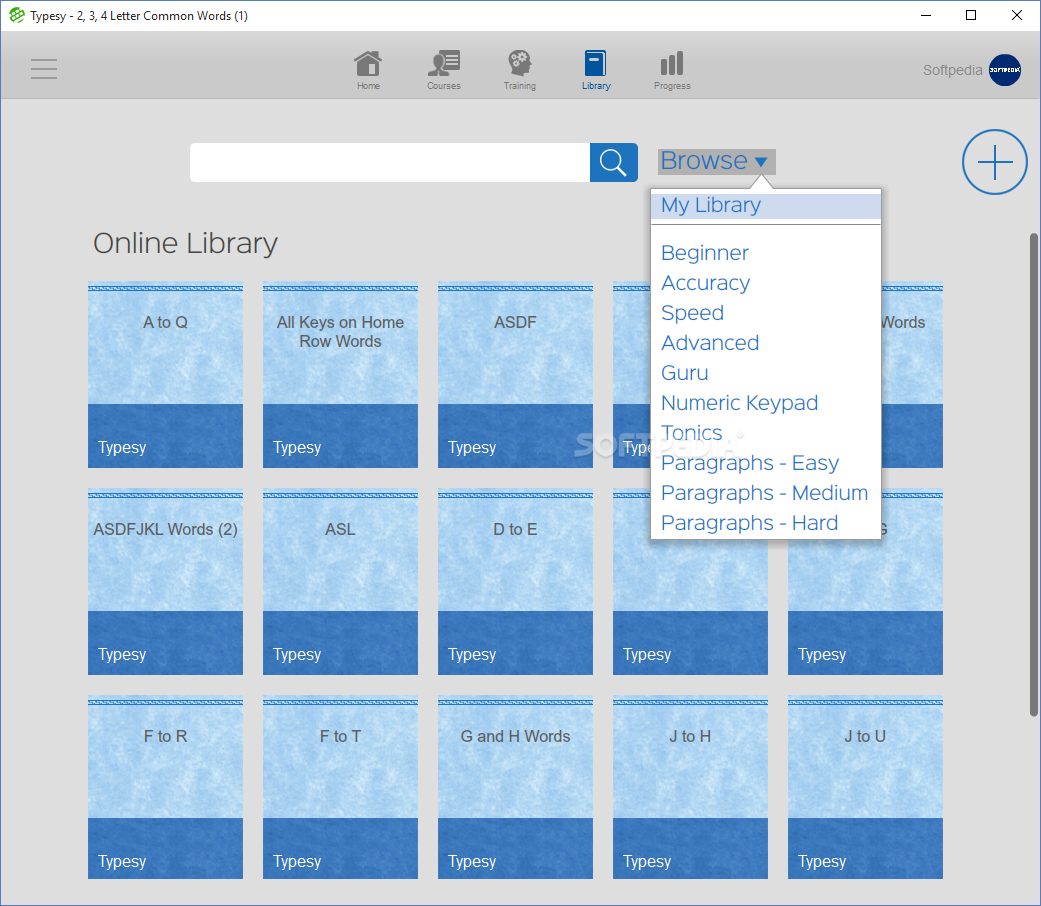Screen dimensions: 1041x906
Task: Add a new library item with plus
Action: [995, 162]
